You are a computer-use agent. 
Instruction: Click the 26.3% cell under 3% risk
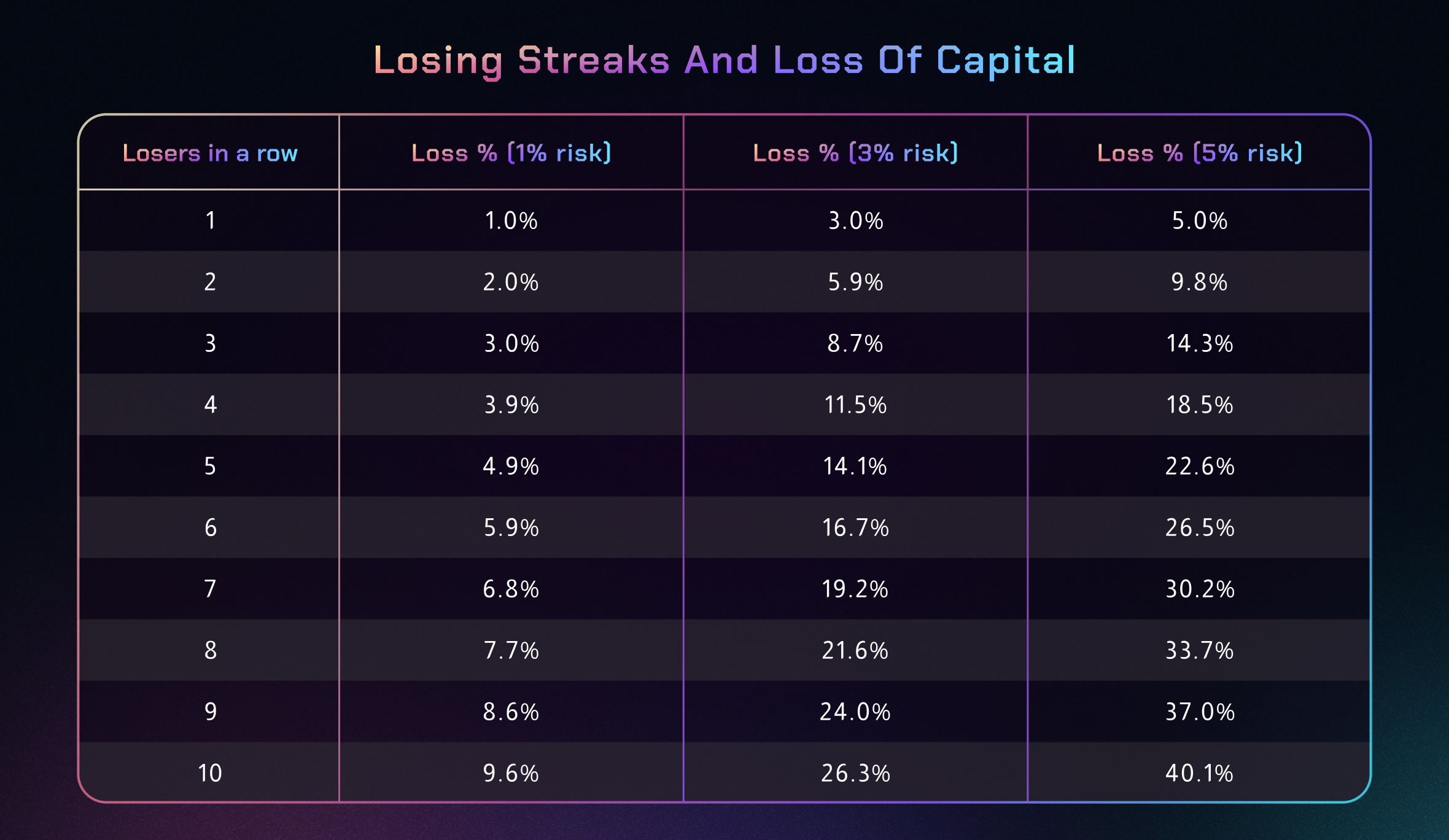(x=855, y=773)
